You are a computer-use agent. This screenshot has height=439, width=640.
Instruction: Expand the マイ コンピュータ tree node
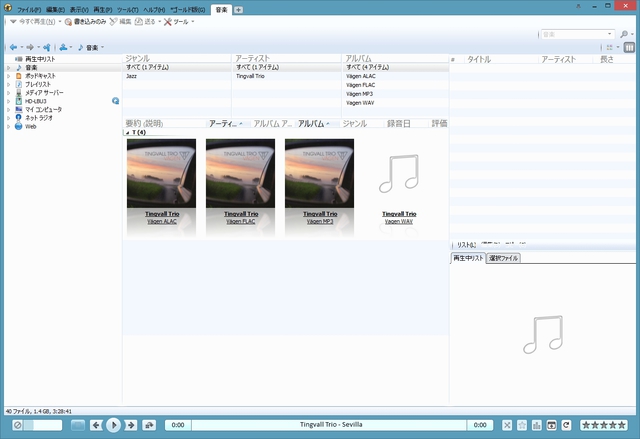(x=7, y=110)
